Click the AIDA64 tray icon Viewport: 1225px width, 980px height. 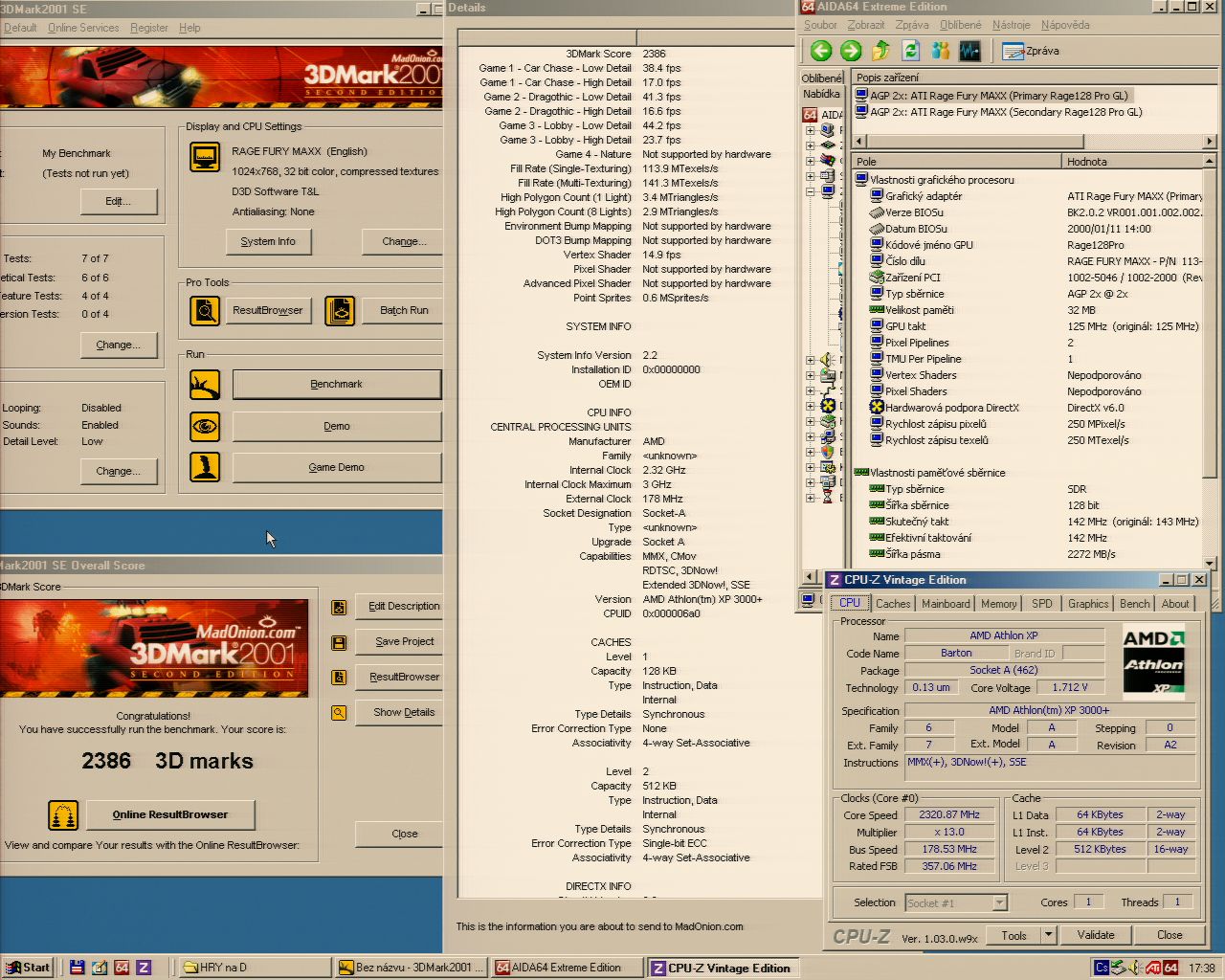point(1170,968)
